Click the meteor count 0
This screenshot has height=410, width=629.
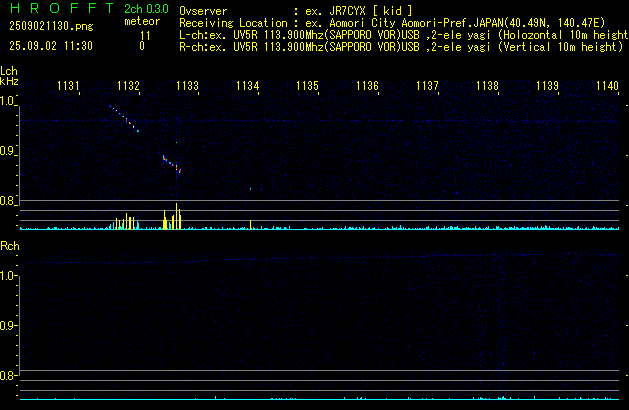[x=142, y=46]
